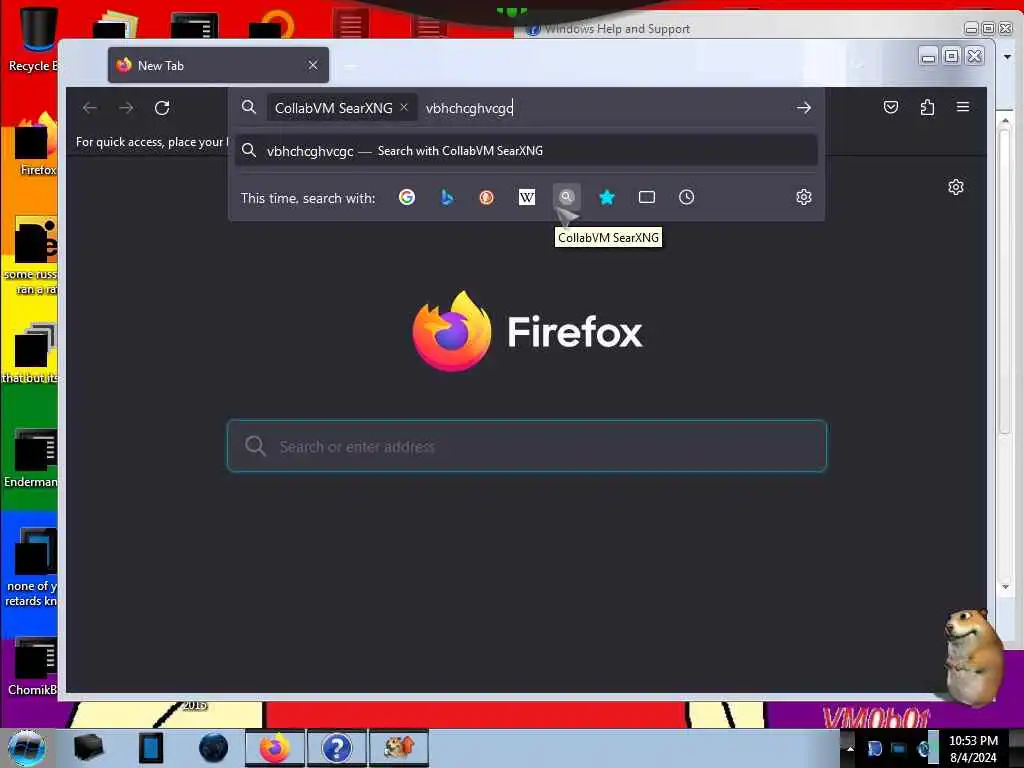1024x768 pixels.
Task: Search this time with Wikipedia
Action: pyautogui.click(x=526, y=197)
